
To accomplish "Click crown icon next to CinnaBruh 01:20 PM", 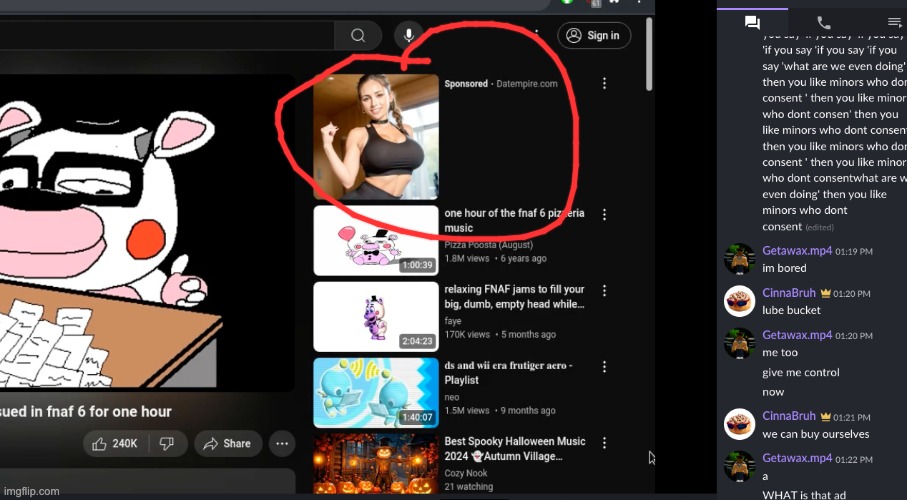I will (x=825, y=293).
